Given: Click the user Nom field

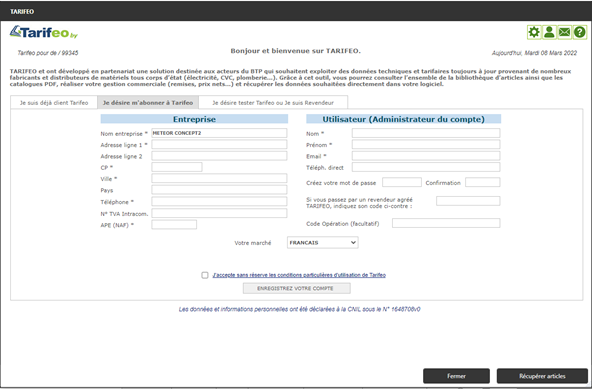Looking at the screenshot, I should coord(426,133).
